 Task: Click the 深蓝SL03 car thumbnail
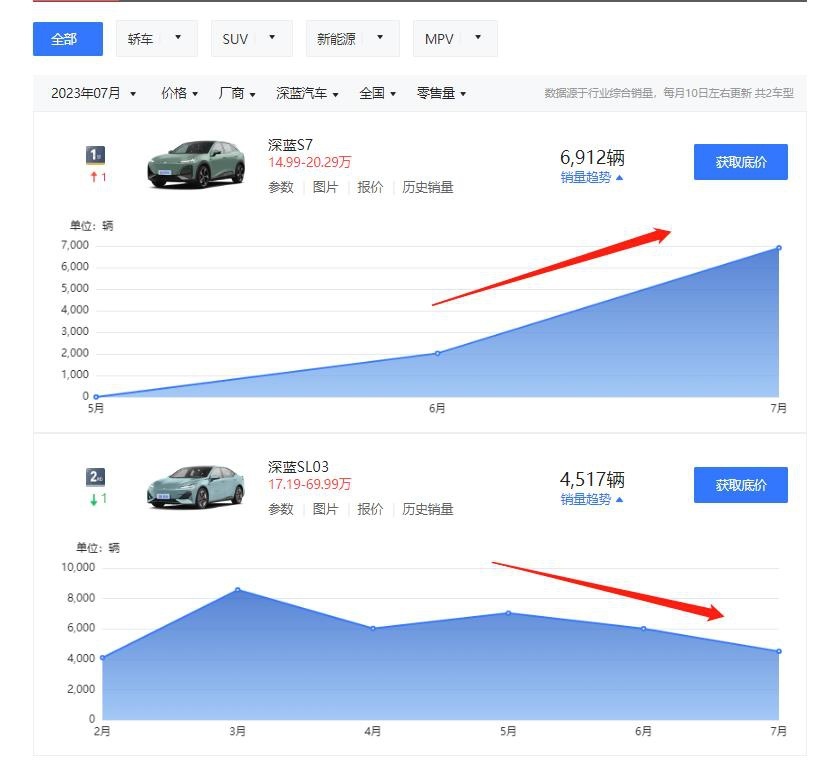[x=196, y=487]
